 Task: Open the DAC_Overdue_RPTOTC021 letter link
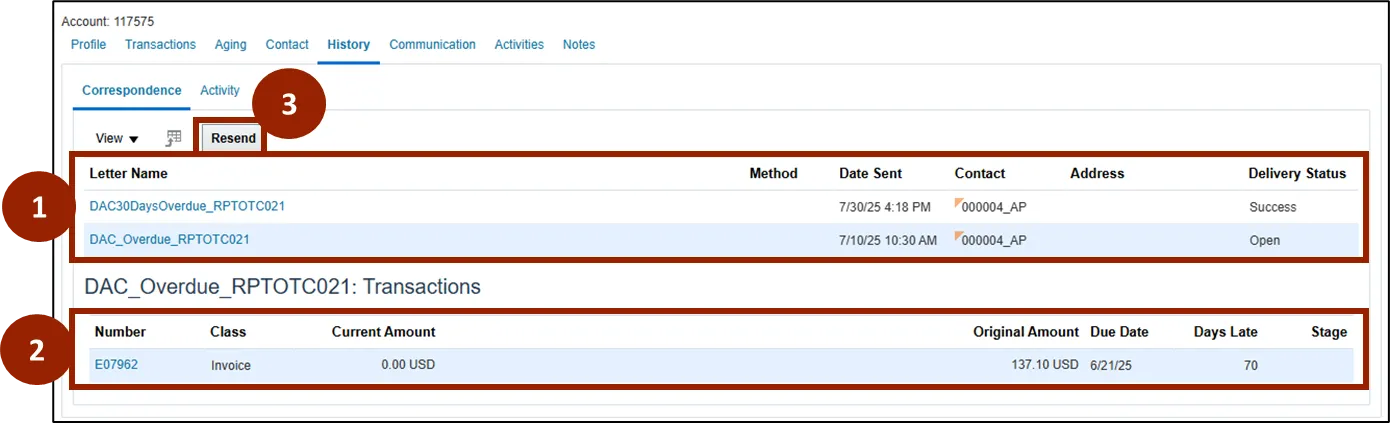[x=169, y=240]
